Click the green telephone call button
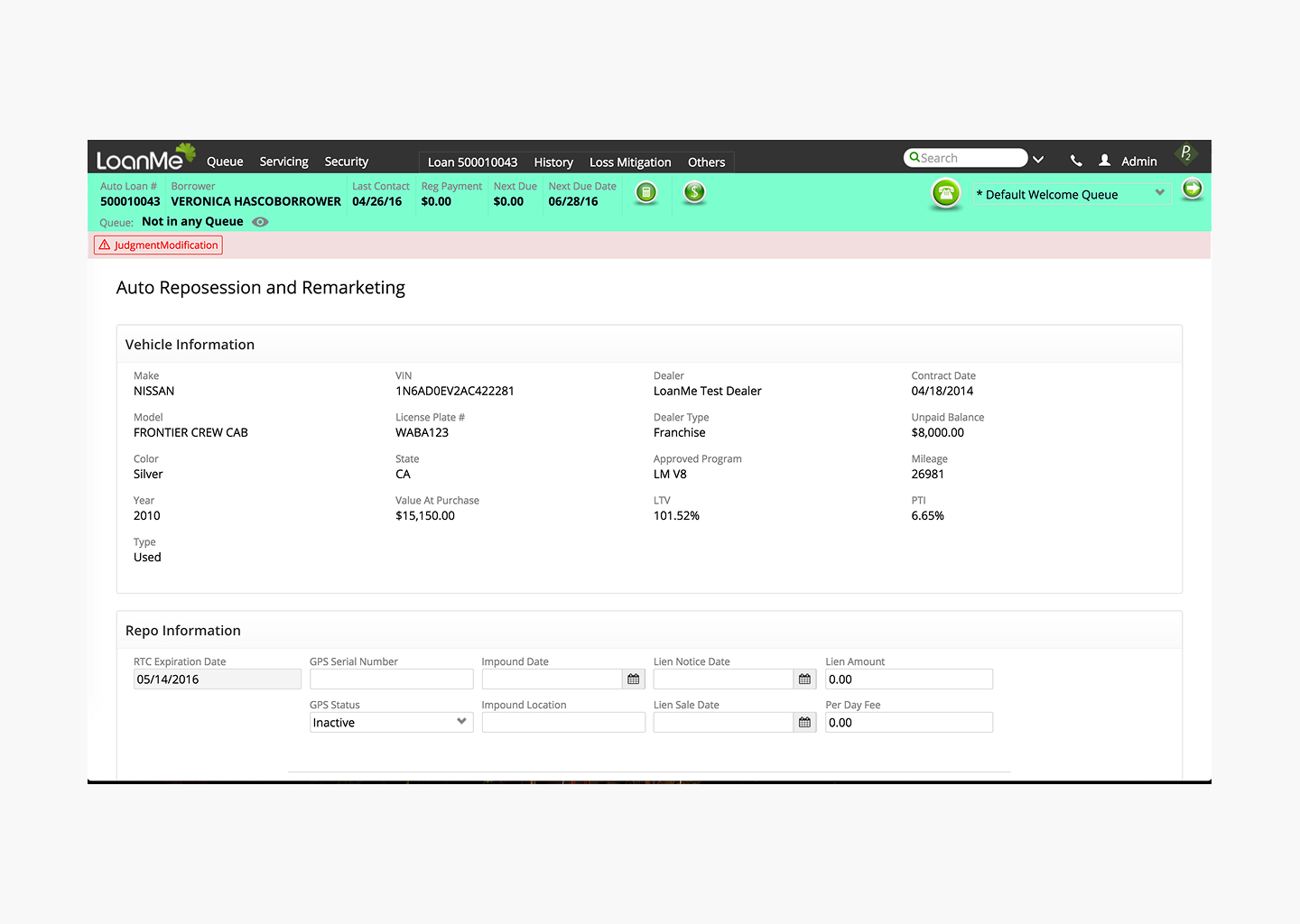The width and height of the screenshot is (1300, 924). [945, 193]
